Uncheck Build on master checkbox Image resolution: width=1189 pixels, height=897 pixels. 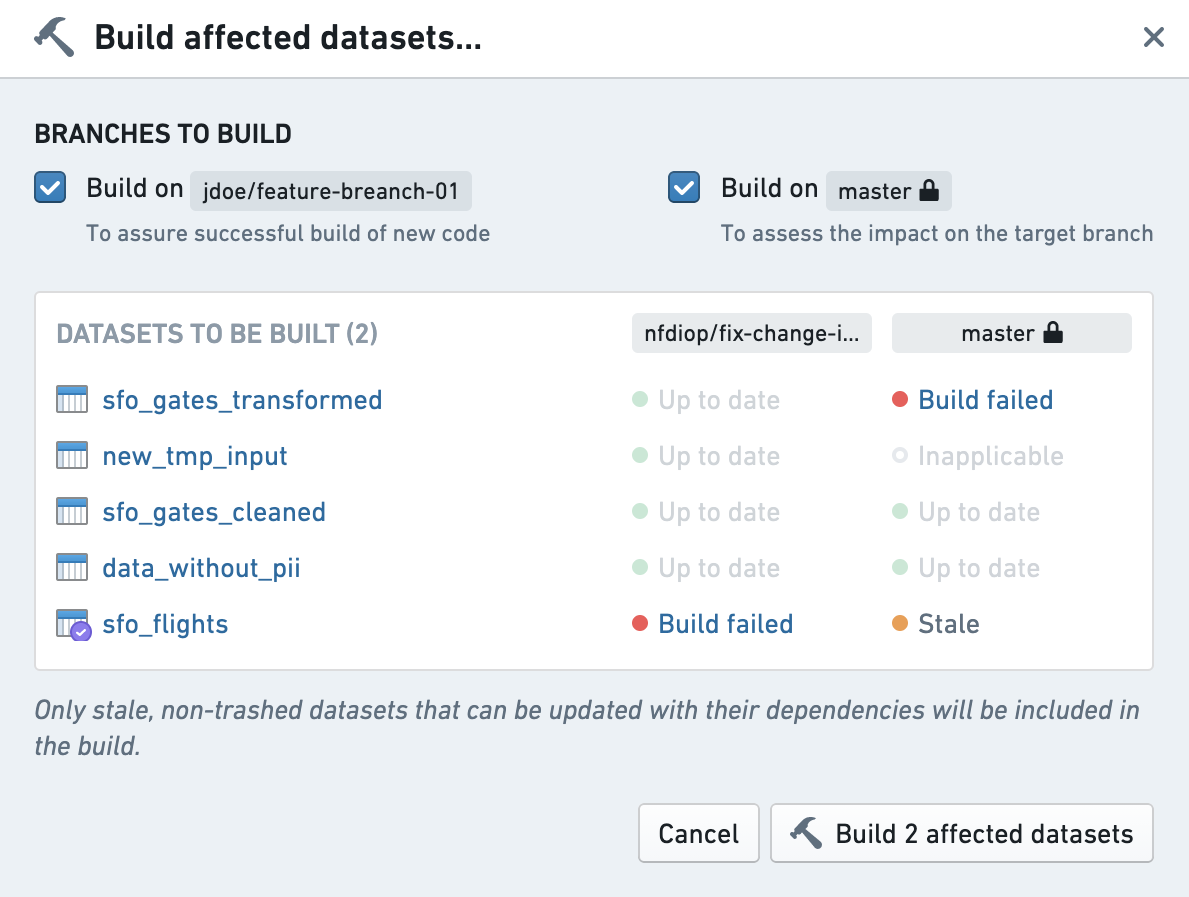(x=684, y=187)
